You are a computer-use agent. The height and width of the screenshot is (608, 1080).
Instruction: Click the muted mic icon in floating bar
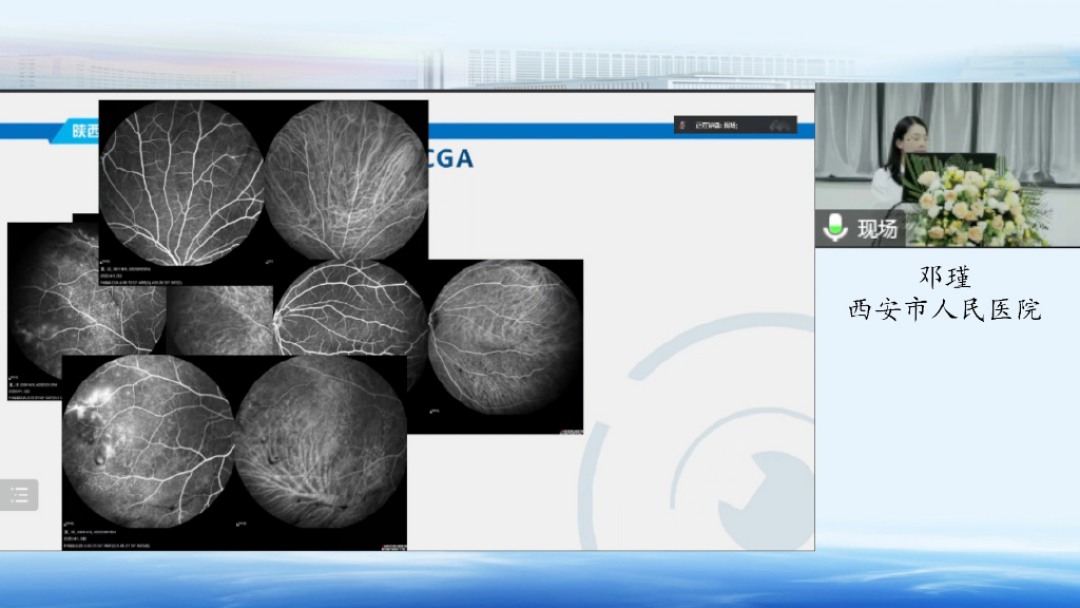682,125
